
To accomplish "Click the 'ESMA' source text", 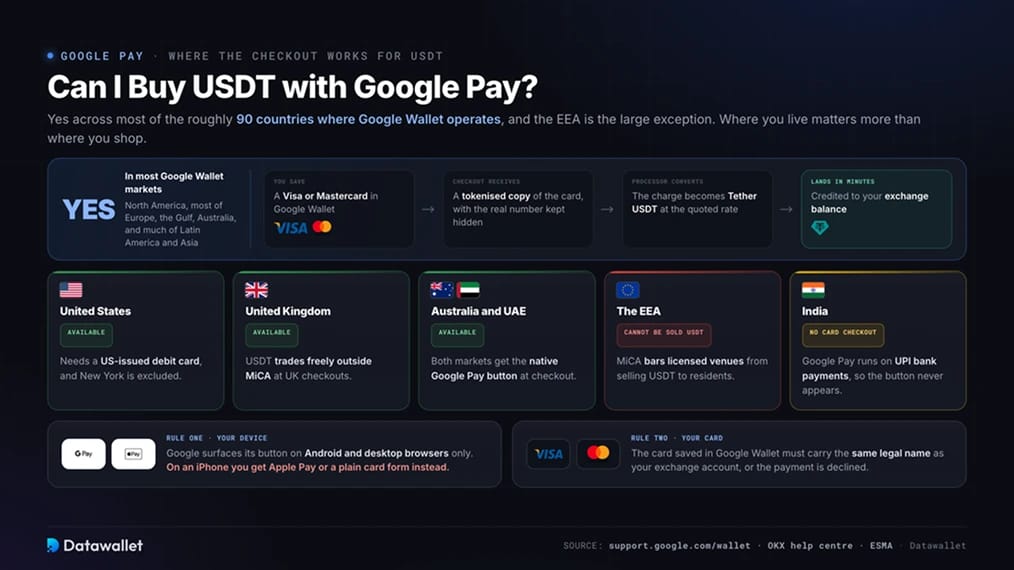I will (x=881, y=546).
